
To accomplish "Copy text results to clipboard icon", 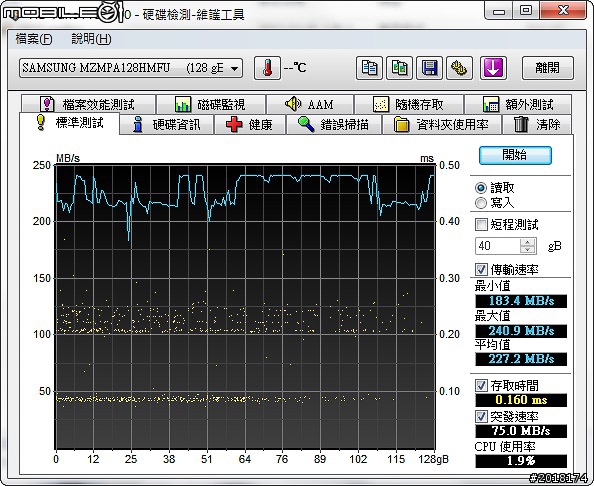I will coord(369,68).
